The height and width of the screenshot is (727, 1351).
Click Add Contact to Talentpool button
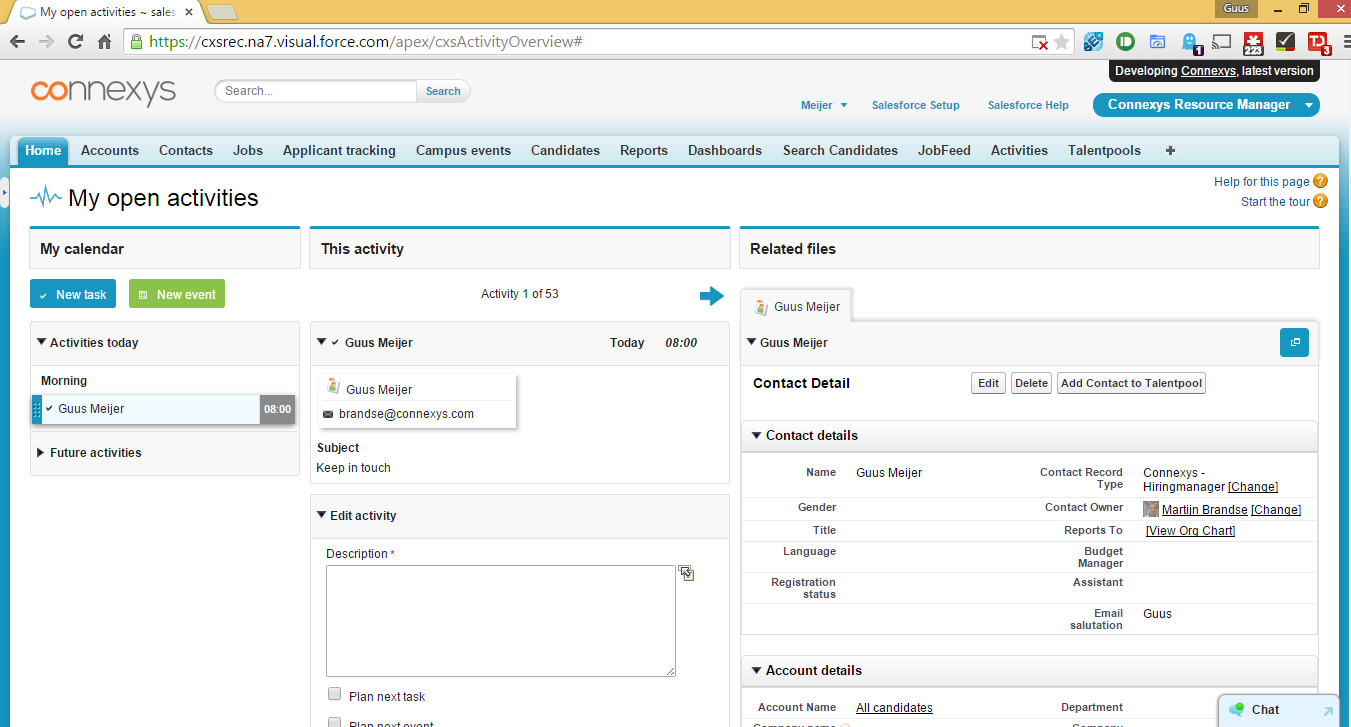pos(1131,383)
